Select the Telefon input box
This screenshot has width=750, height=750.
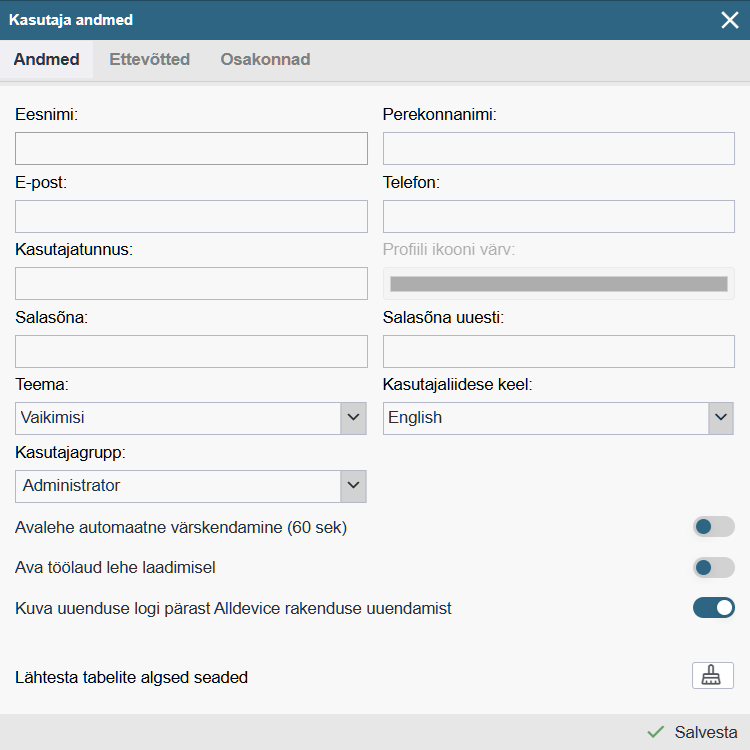click(x=558, y=216)
